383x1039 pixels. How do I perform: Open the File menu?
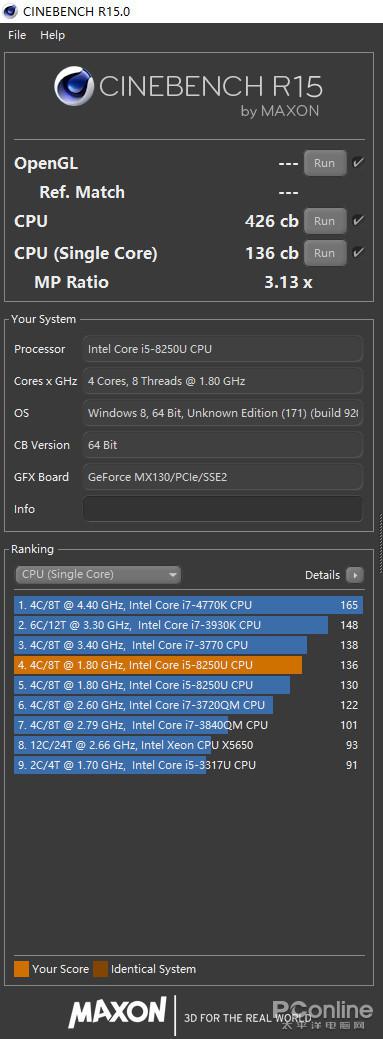click(17, 35)
